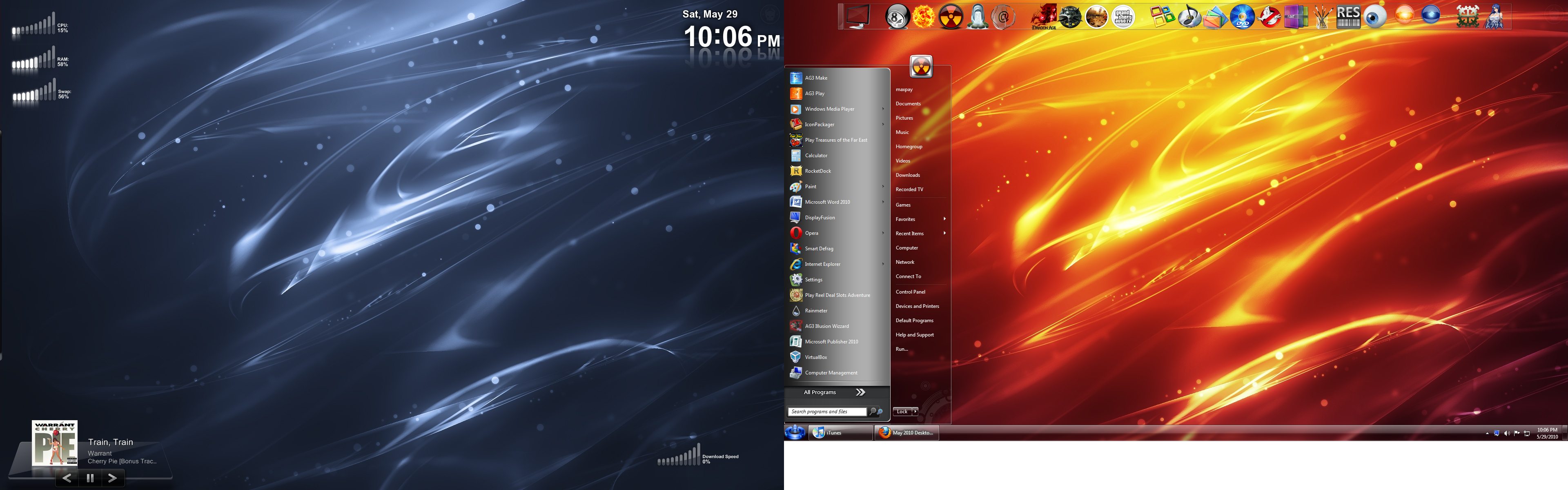1568x490 pixels.
Task: Open the rar archive icon in dock
Action: [1295, 16]
